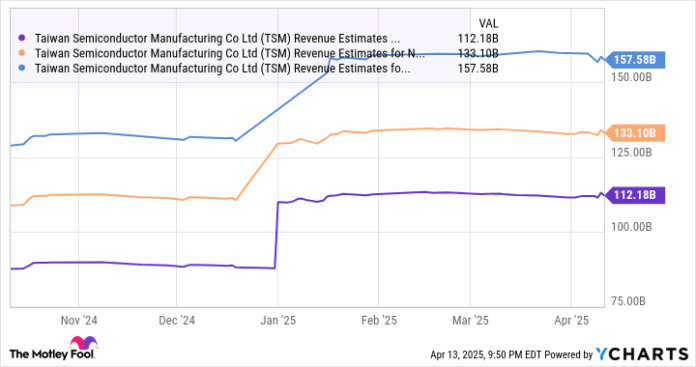Select the legend entry valued 112.18B
696x367 pixels.
click(258, 39)
